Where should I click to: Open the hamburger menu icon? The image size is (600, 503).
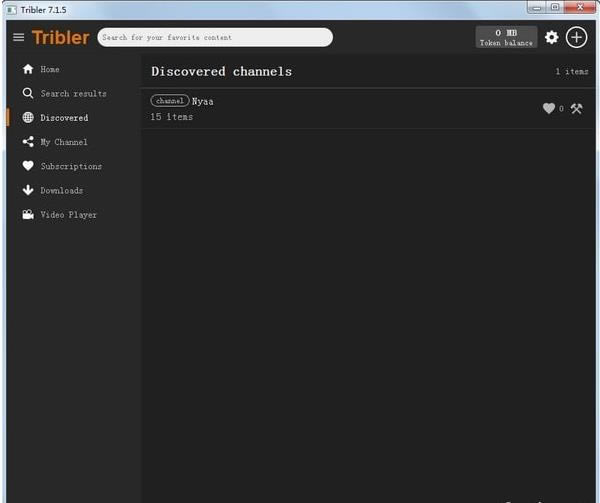[18, 37]
